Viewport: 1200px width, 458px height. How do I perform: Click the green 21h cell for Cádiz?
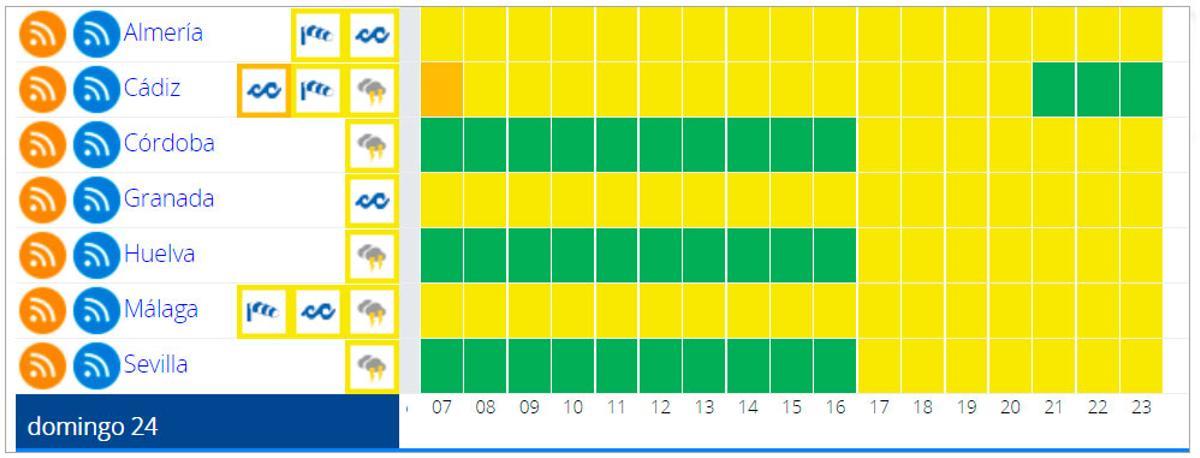pos(1053,89)
